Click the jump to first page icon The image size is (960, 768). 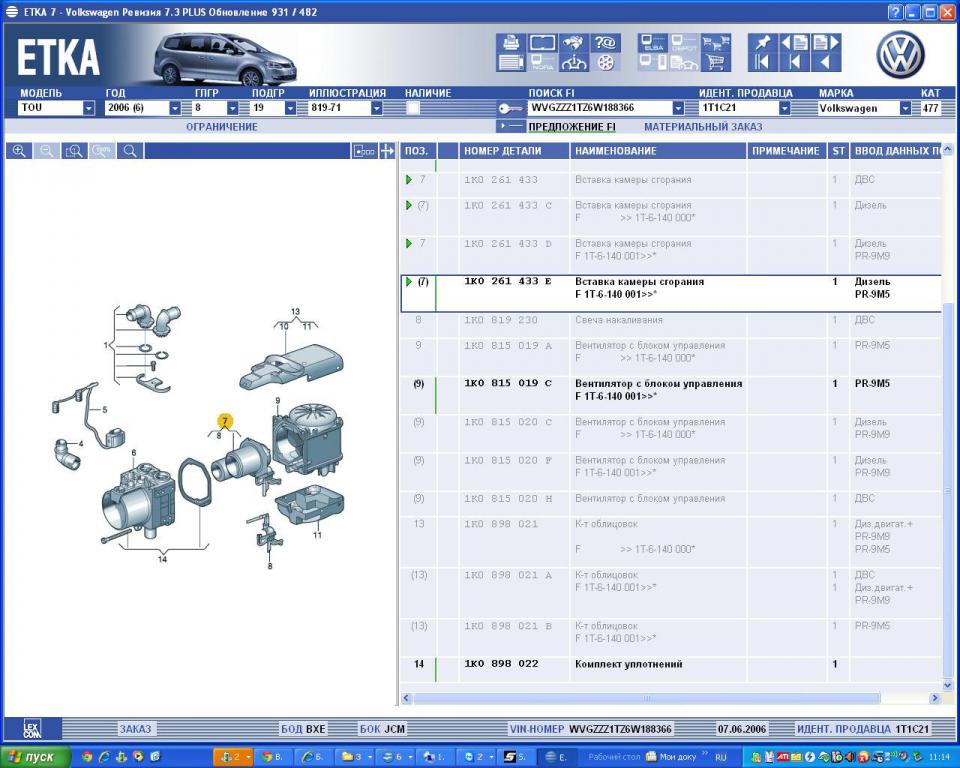coord(762,62)
